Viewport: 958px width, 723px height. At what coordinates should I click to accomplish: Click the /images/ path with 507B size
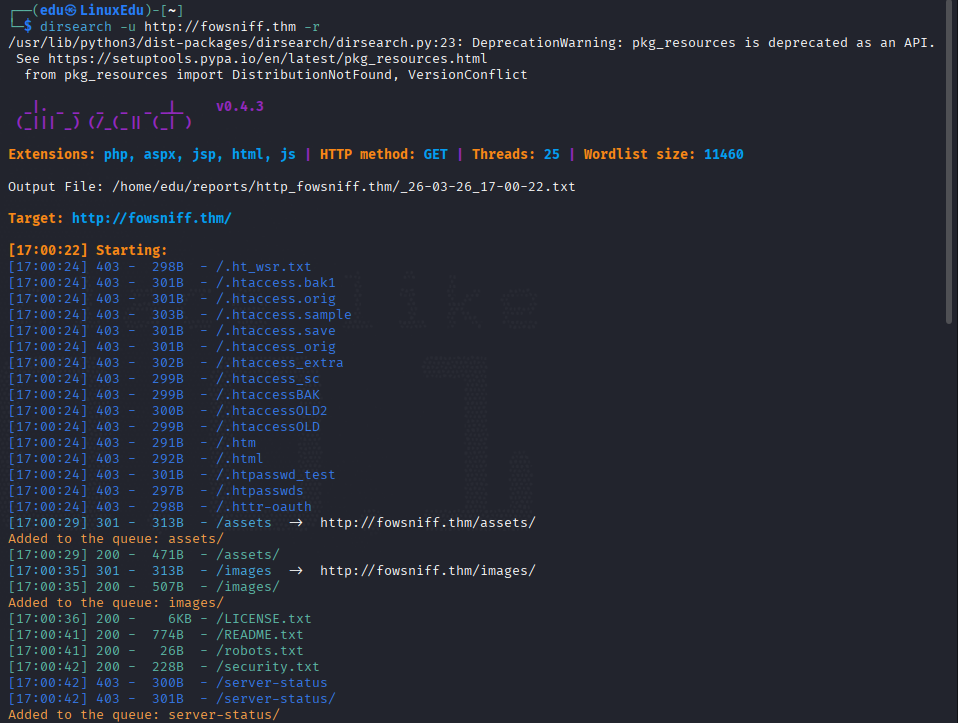coord(247,586)
